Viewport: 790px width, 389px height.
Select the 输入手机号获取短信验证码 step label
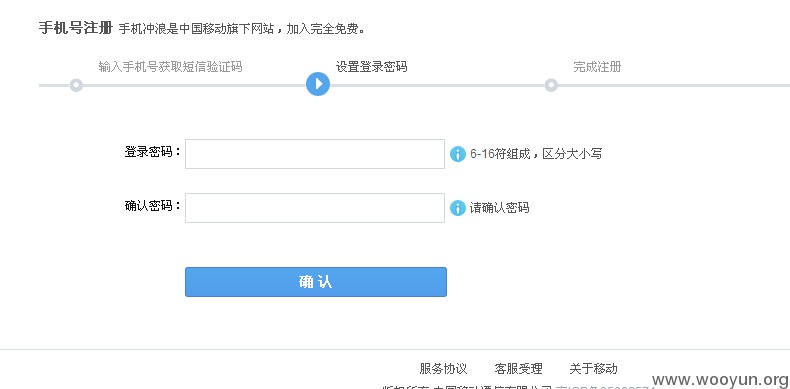[170, 67]
